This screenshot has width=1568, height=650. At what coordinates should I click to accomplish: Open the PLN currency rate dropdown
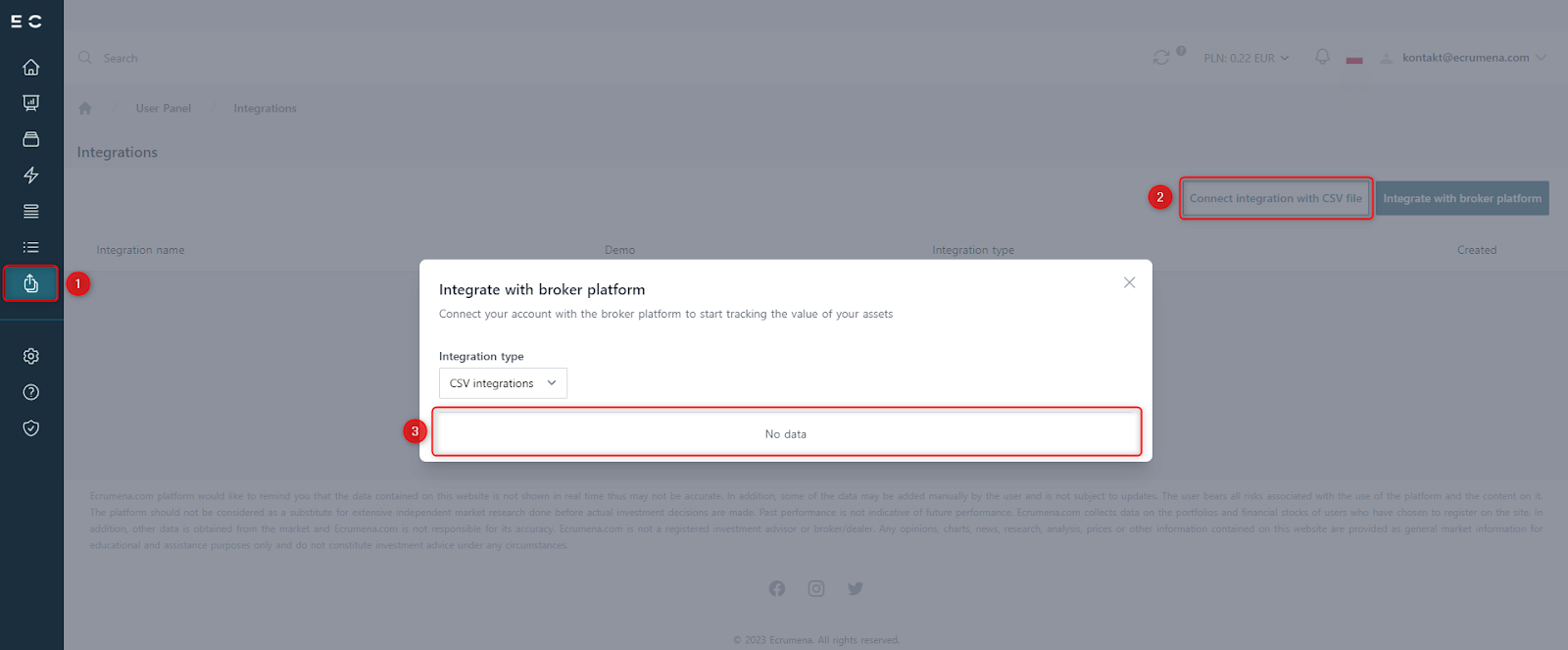tap(1246, 58)
